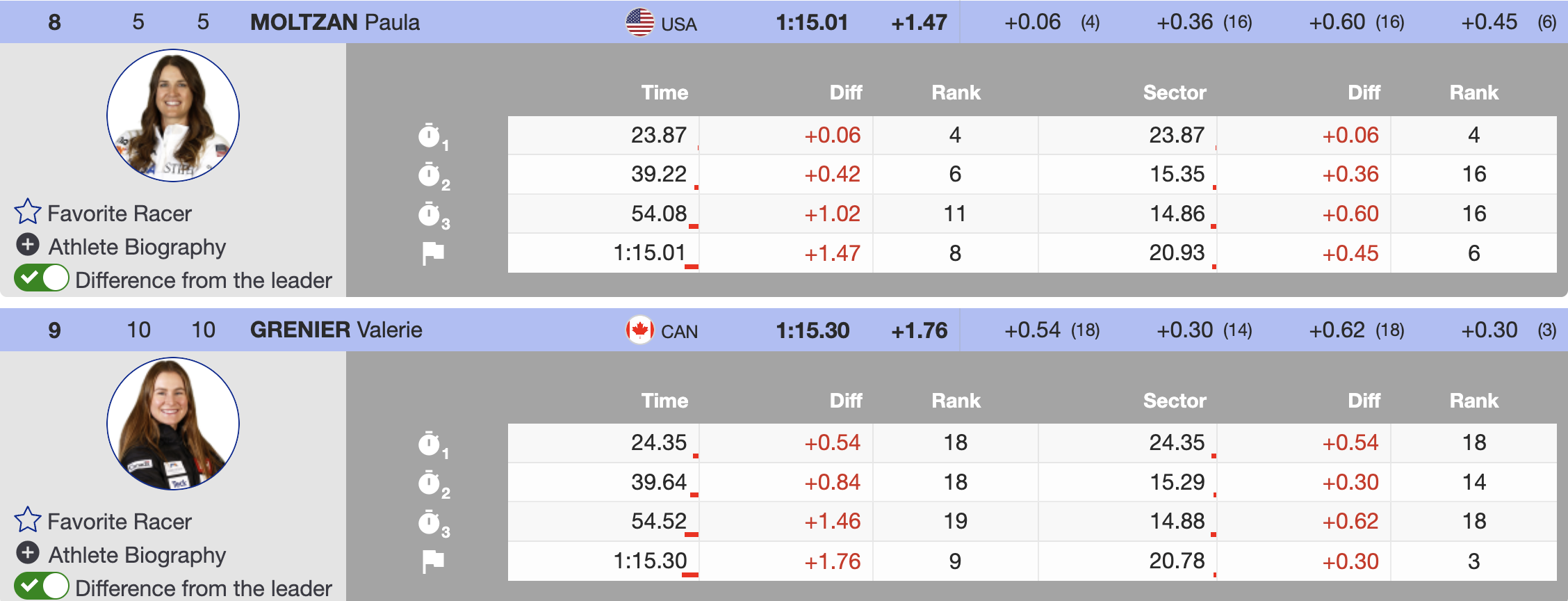1568x601 pixels.
Task: Click Moltzan's finish flag icon
Action: point(433,253)
